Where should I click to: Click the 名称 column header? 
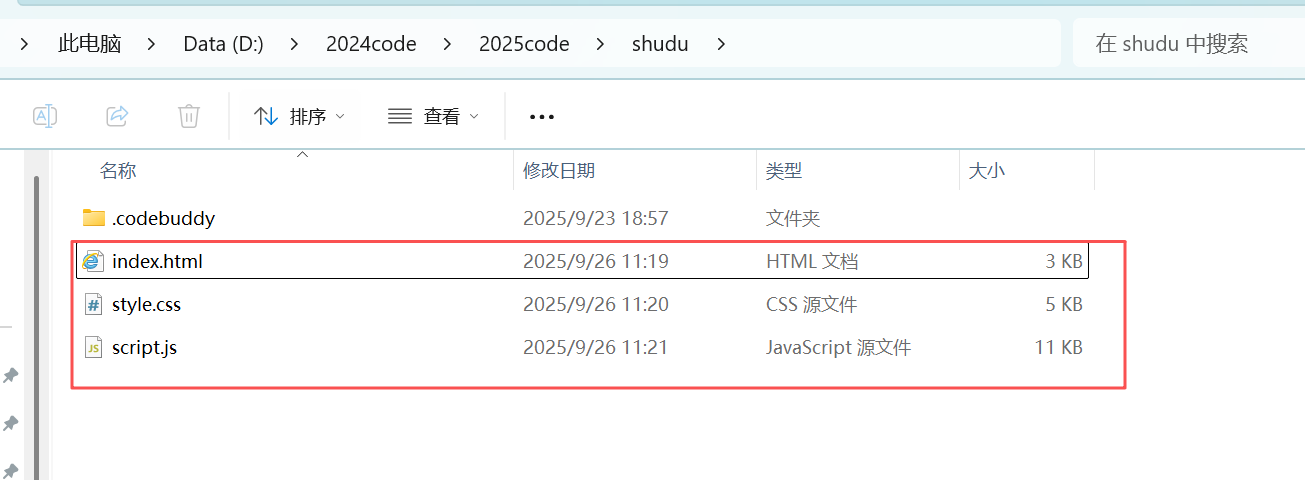click(118, 171)
